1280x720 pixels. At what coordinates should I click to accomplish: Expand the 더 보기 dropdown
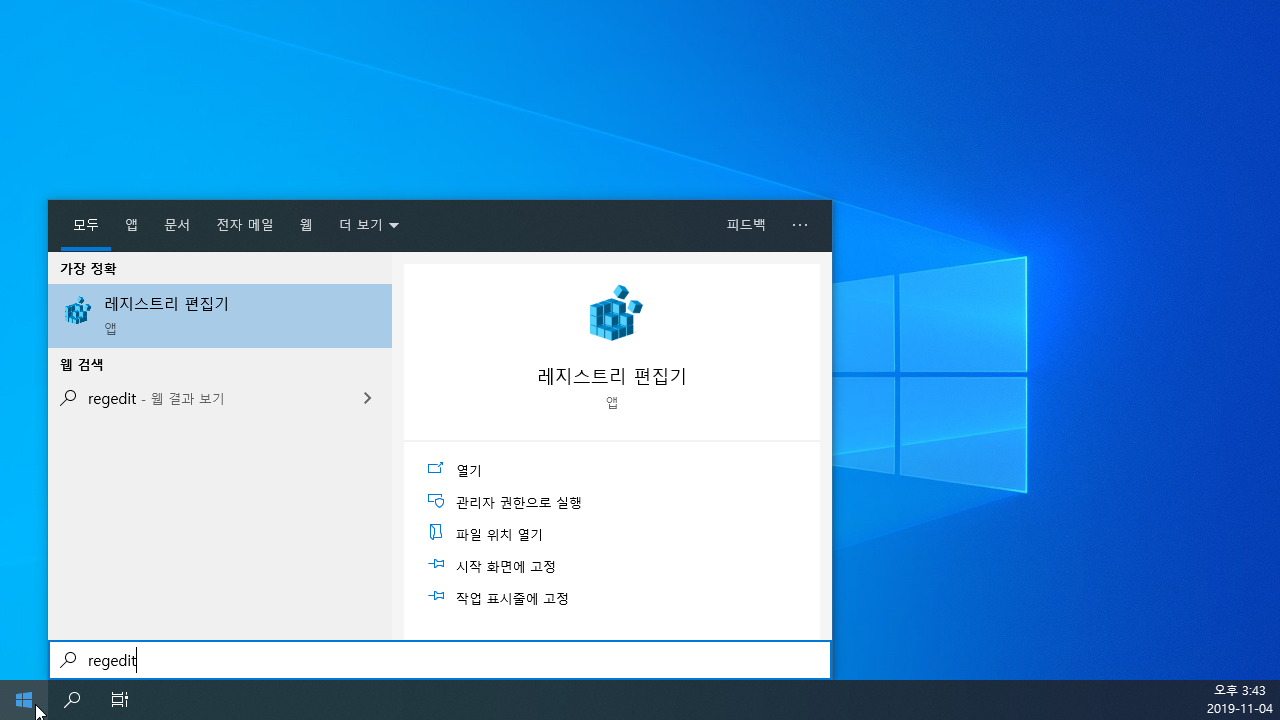click(x=369, y=225)
